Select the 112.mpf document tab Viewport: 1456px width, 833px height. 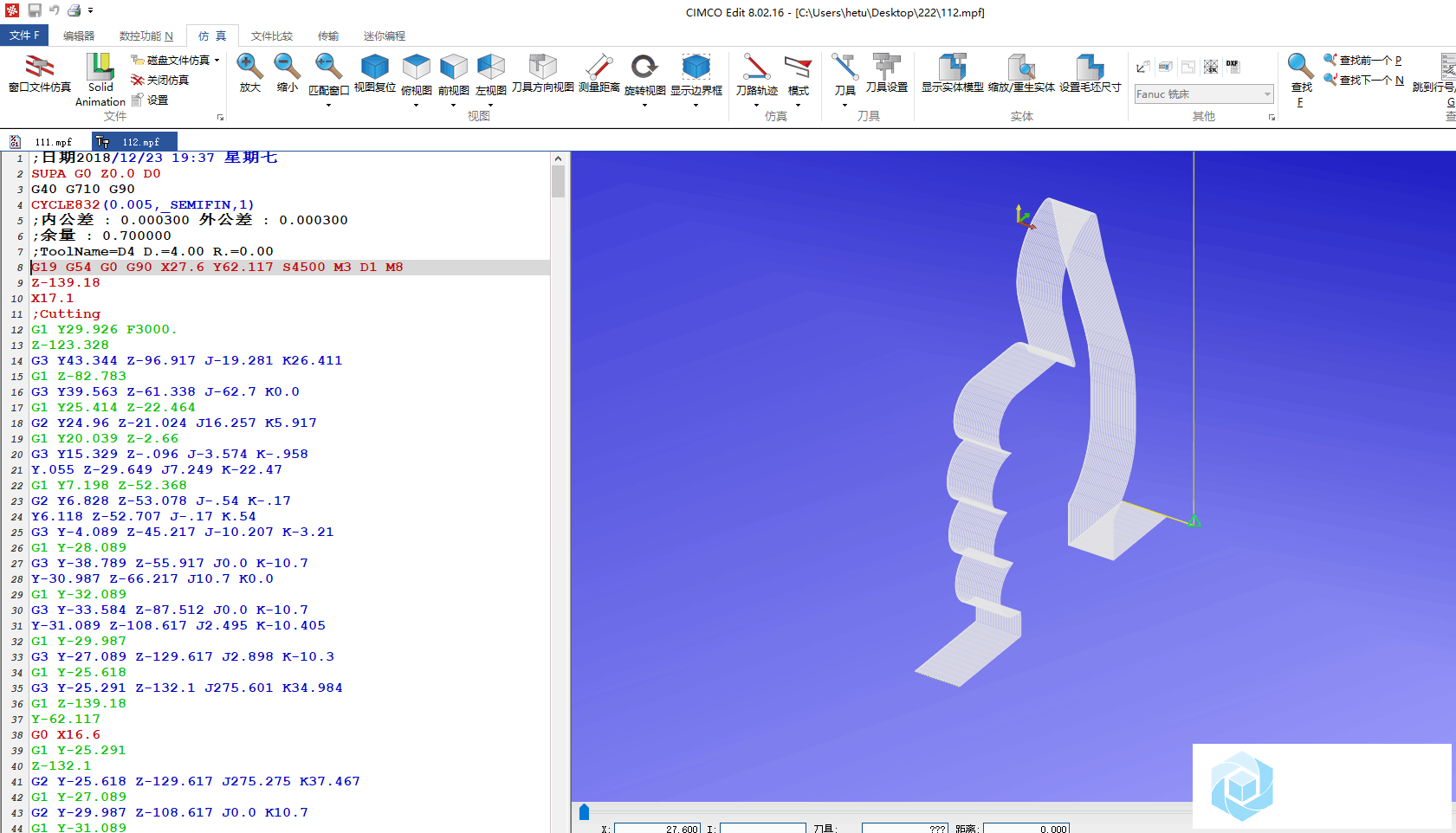pos(134,142)
